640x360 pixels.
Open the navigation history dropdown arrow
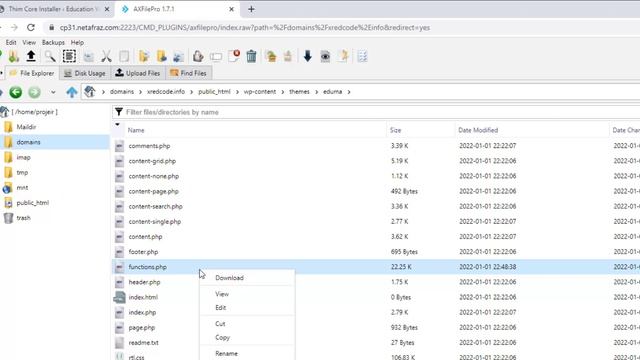point(53,92)
